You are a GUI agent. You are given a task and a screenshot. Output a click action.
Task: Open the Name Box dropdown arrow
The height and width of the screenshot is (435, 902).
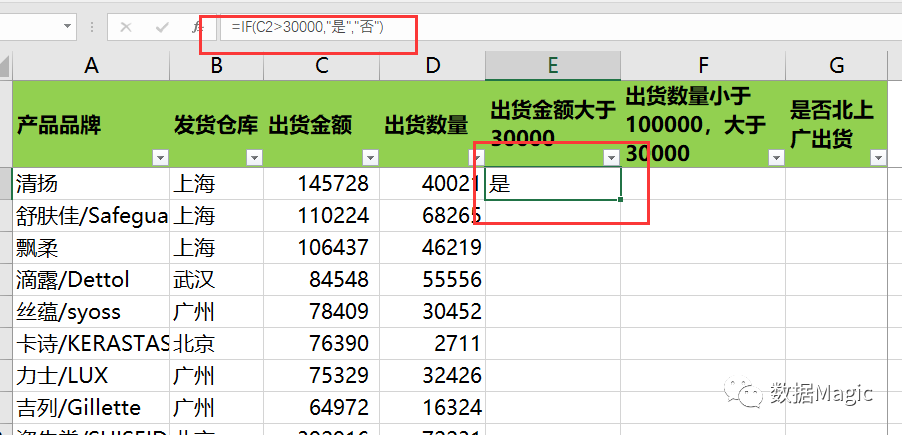point(68,26)
